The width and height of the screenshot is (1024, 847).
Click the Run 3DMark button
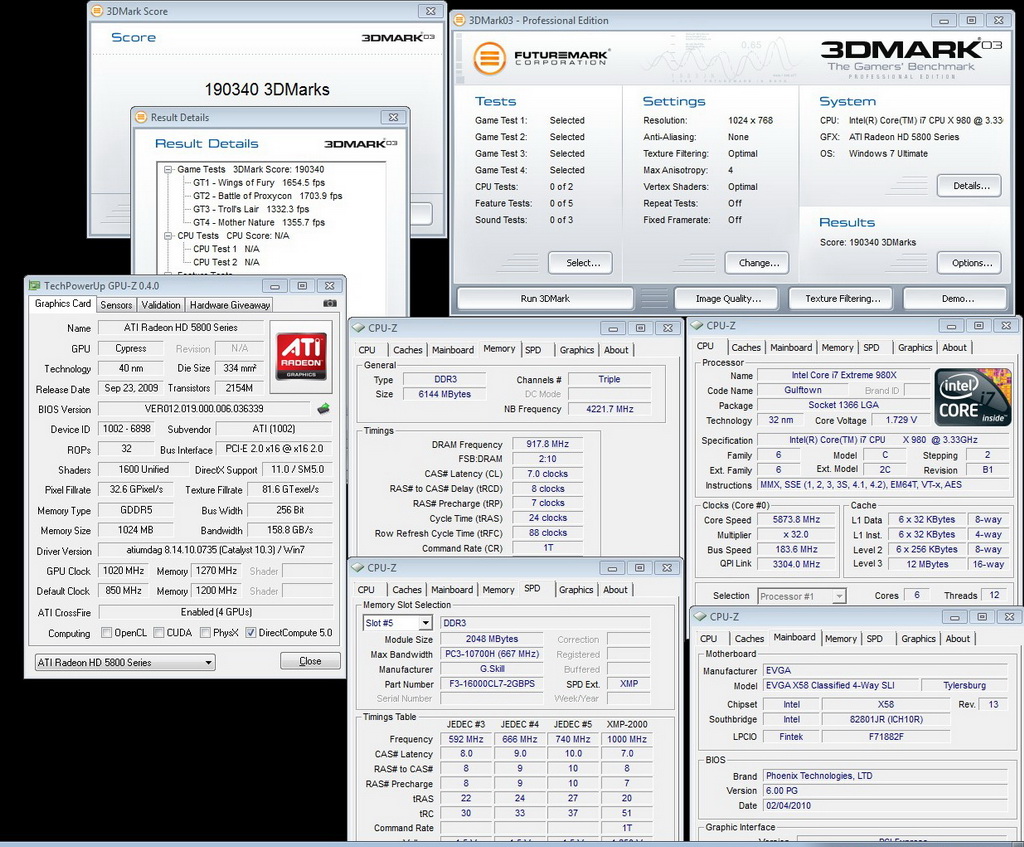click(x=545, y=298)
